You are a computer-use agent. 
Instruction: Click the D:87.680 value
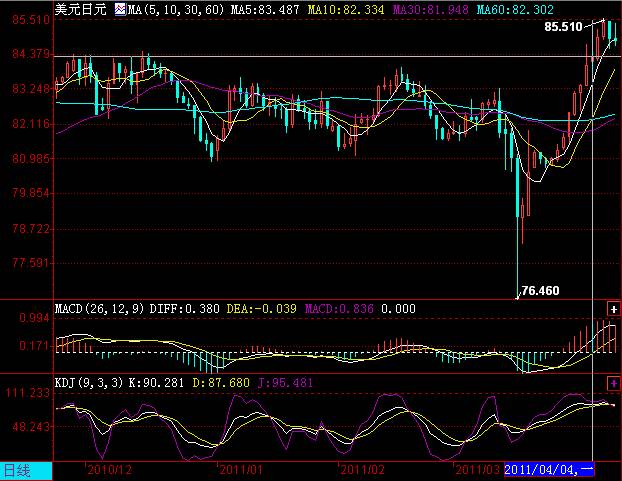(x=221, y=383)
